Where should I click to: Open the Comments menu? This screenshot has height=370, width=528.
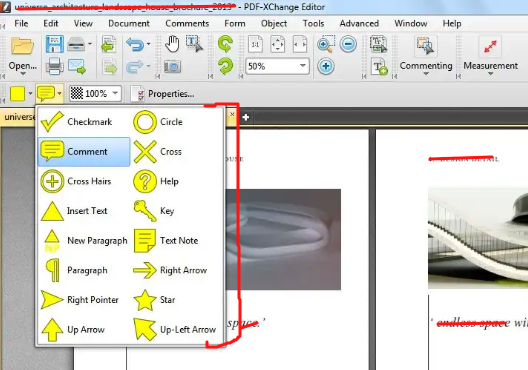tap(187, 24)
